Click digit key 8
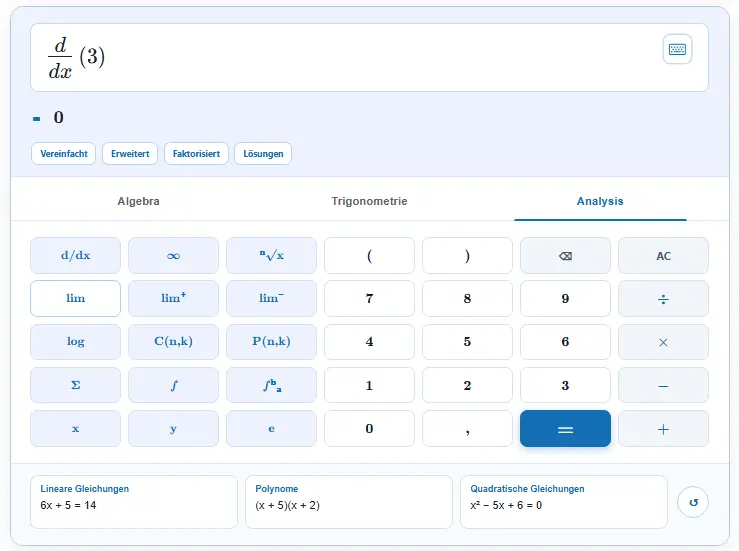Viewport: 739px width, 551px height. [x=467, y=298]
